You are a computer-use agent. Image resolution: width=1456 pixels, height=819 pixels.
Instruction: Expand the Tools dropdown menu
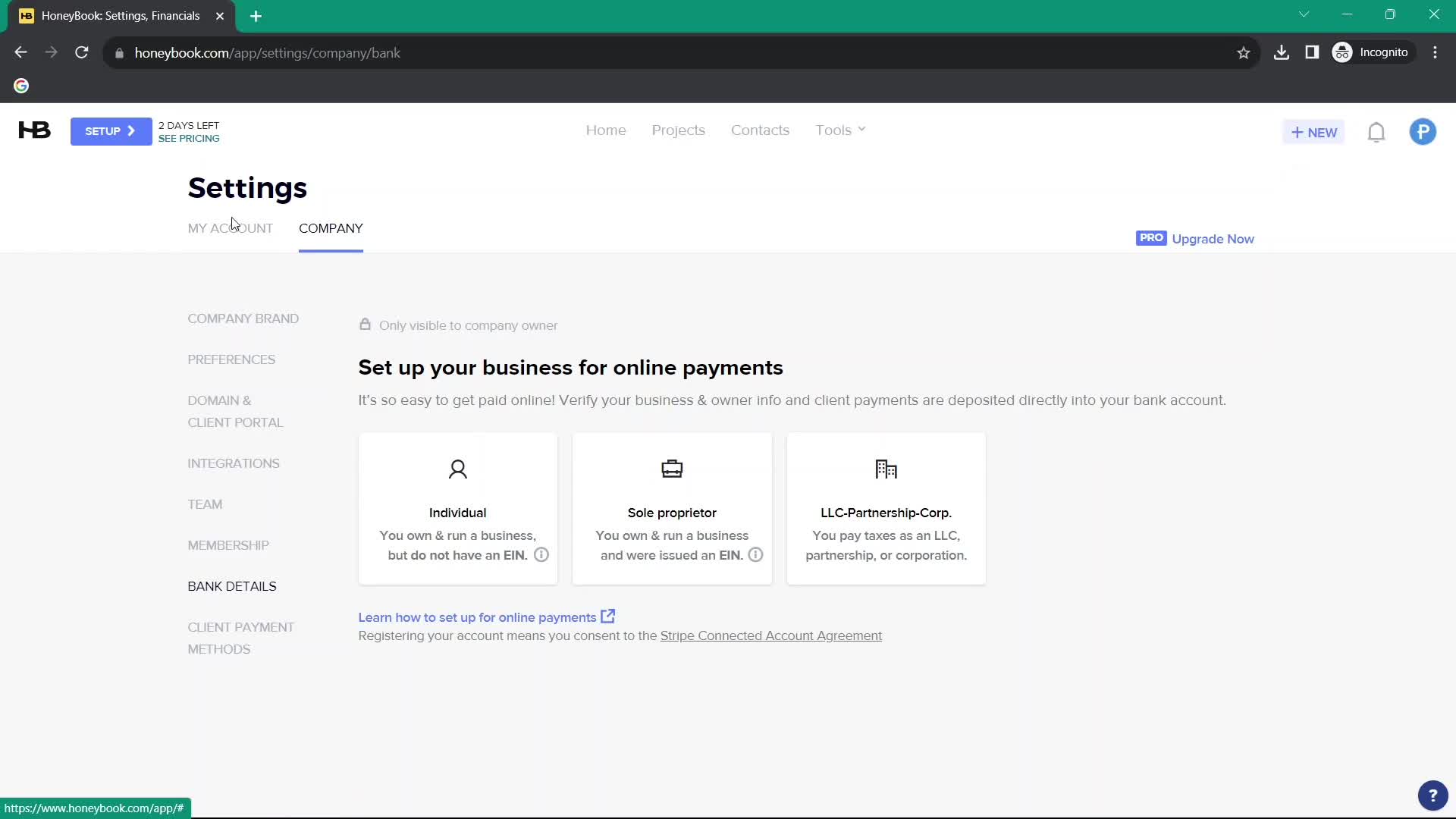(840, 130)
